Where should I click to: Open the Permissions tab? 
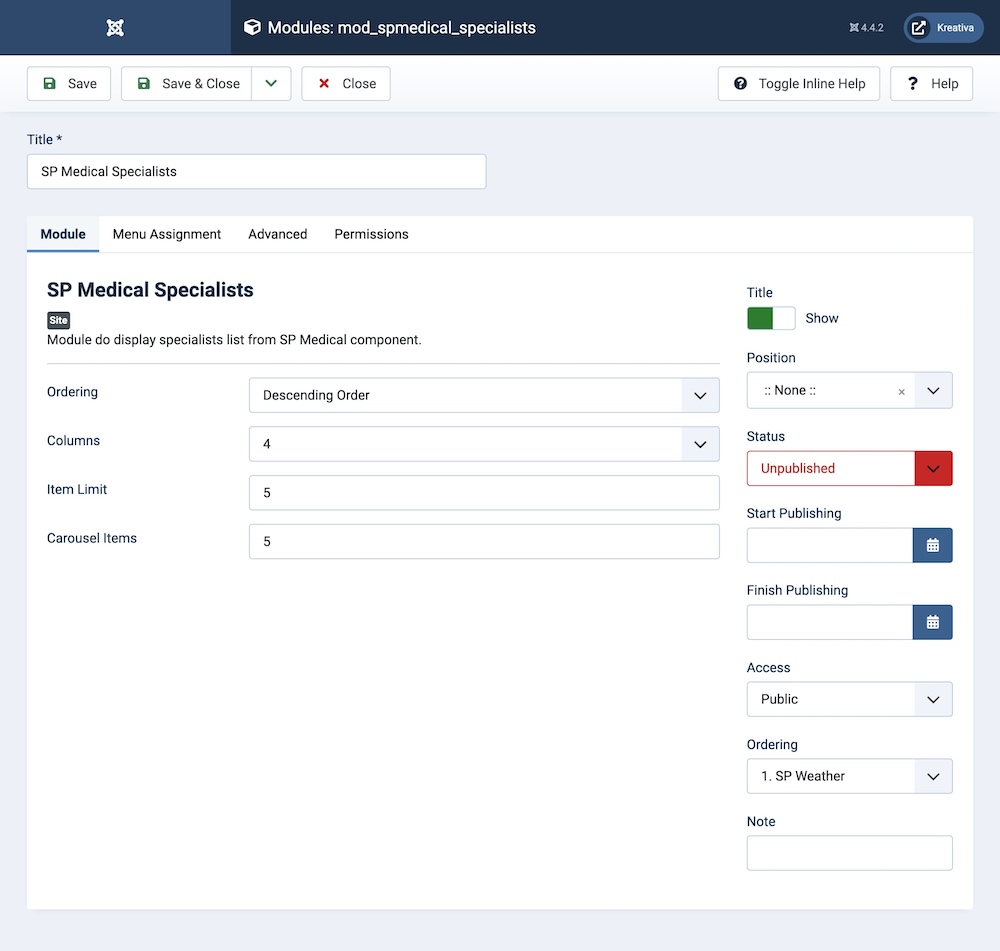(371, 234)
